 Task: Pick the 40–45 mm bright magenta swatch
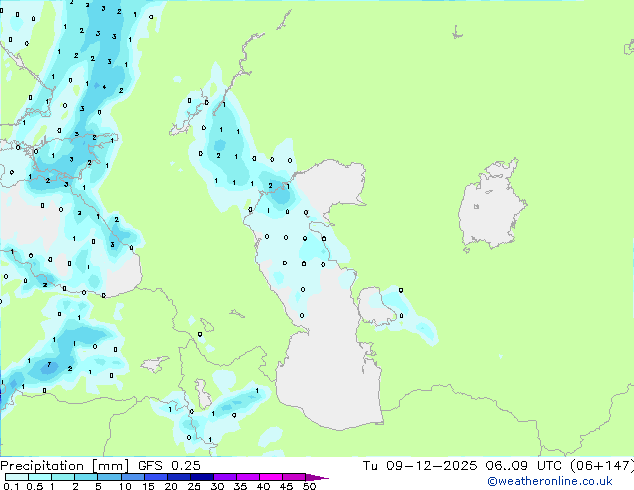[271, 477]
